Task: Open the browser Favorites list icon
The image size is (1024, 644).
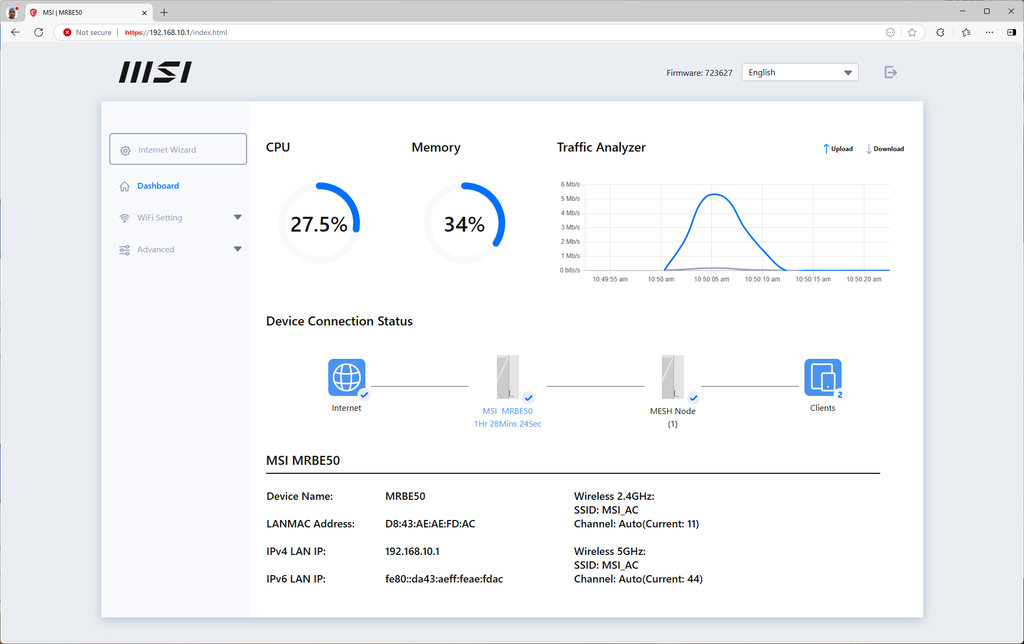Action: click(966, 32)
